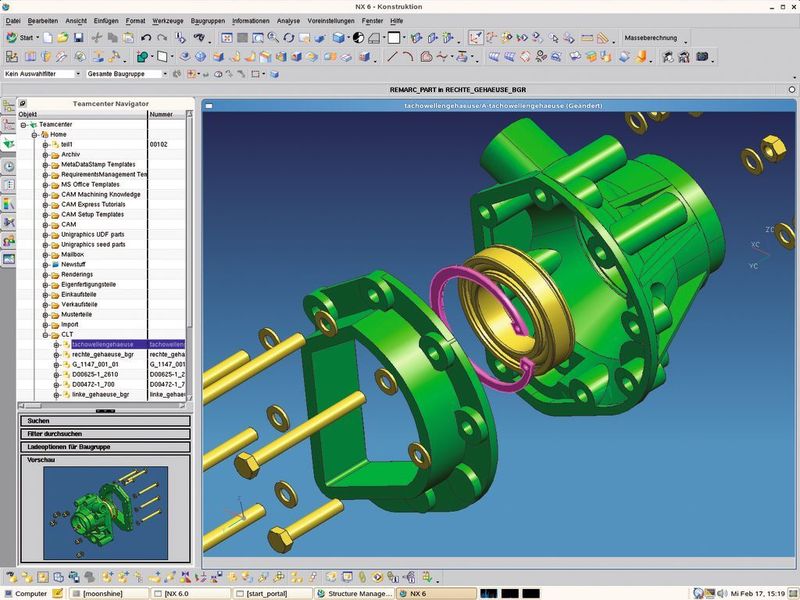800x600 pixels.
Task: Collapse the Vorschau preview panel
Action: 41,460
